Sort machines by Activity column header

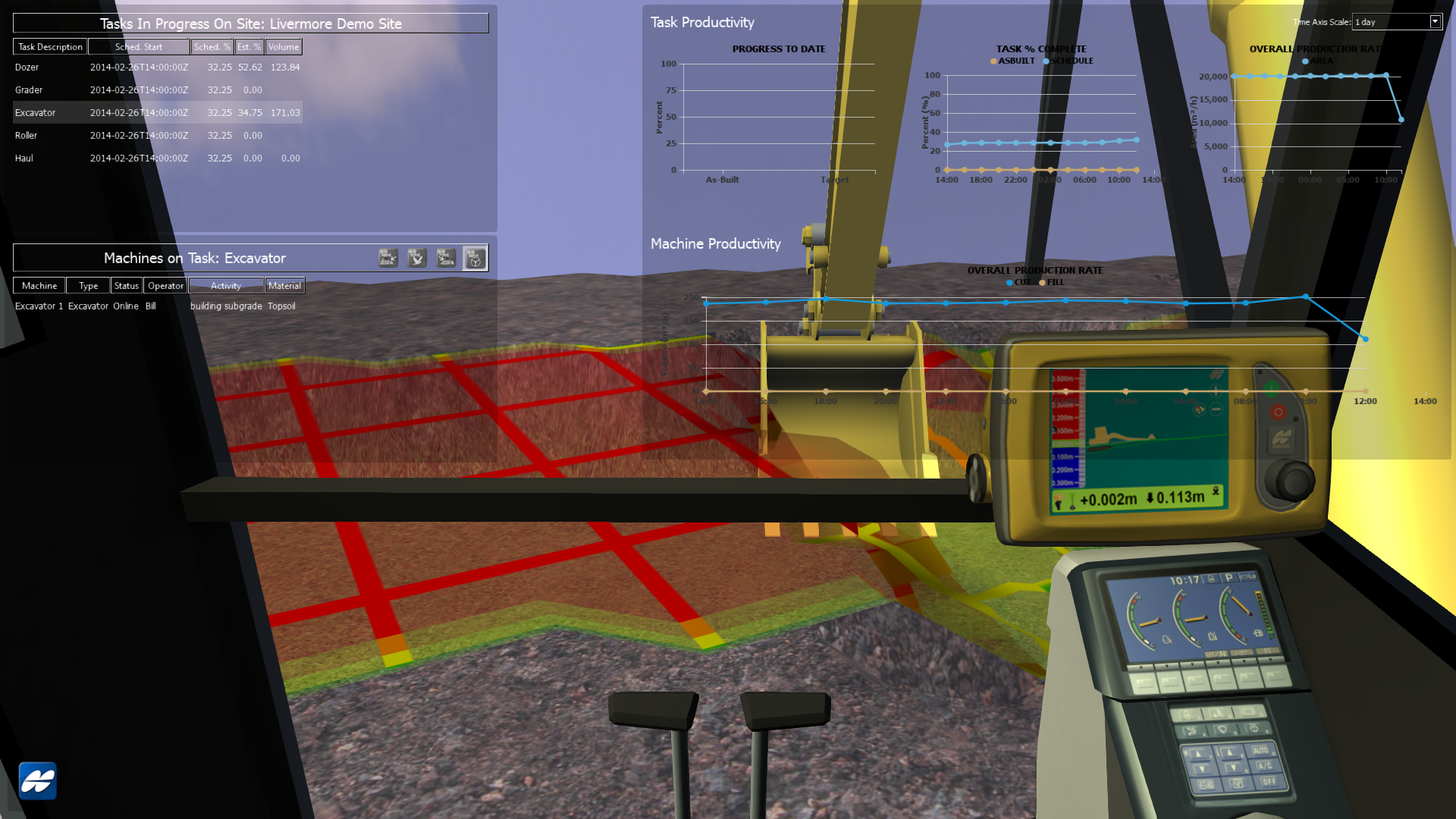(226, 286)
